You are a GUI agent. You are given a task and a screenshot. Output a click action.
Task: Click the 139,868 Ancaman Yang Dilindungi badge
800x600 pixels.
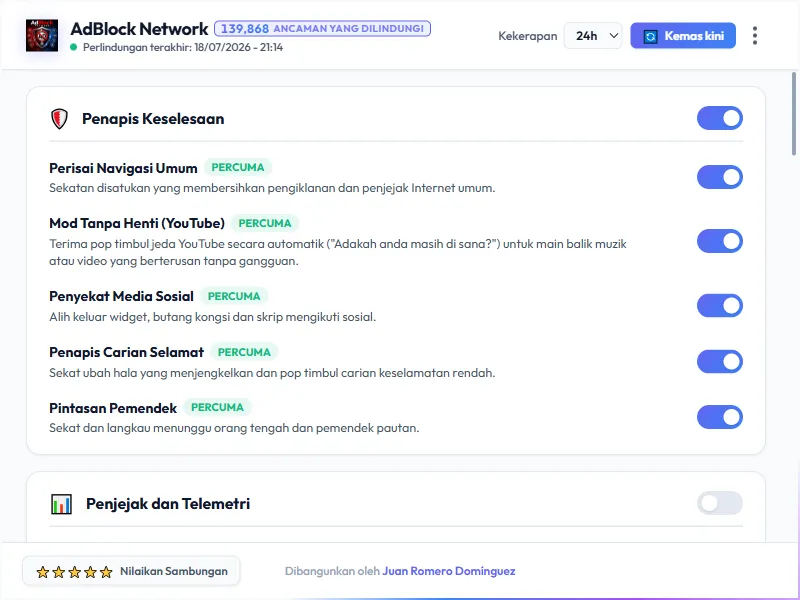point(322,29)
